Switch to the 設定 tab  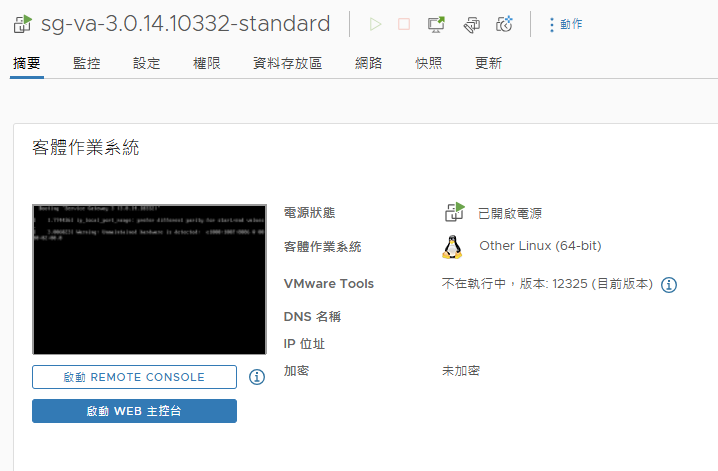[147, 63]
